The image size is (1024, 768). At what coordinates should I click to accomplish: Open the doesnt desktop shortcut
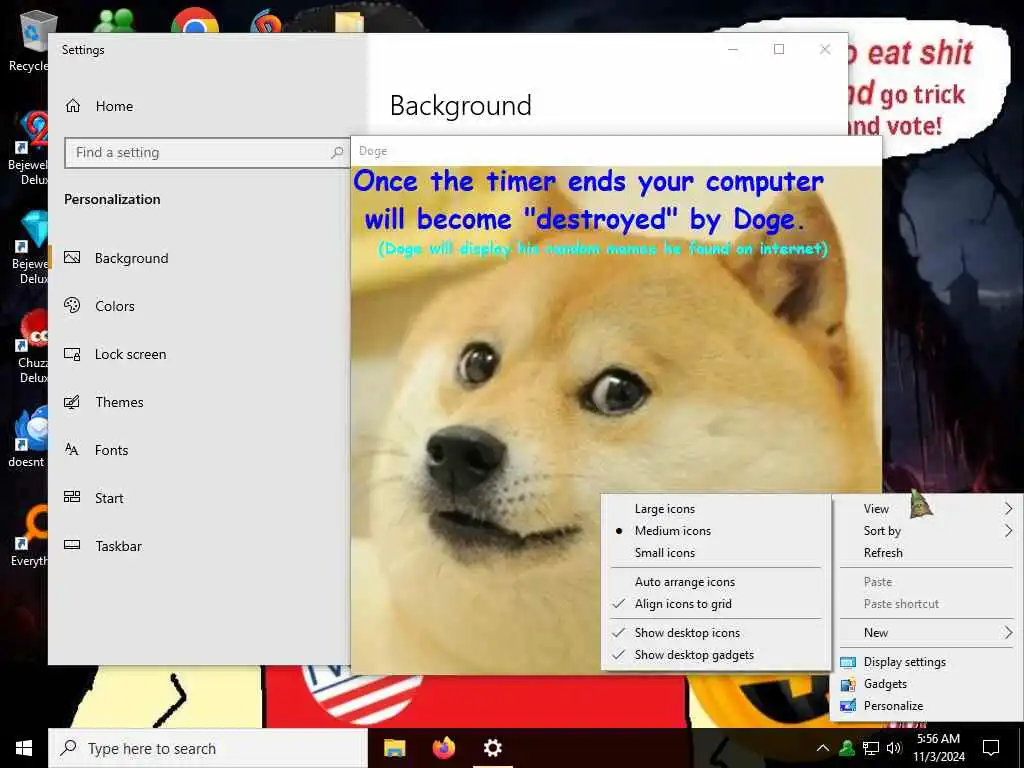pyautogui.click(x=27, y=436)
